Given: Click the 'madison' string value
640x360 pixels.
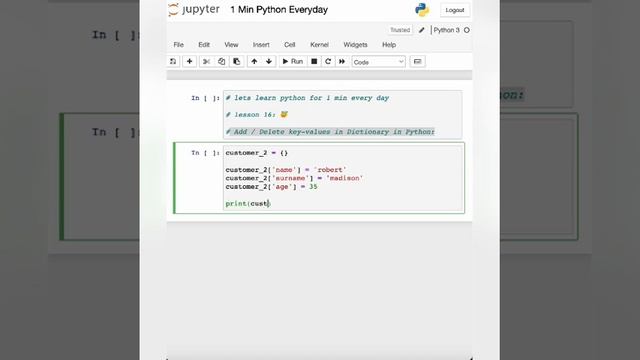Looking at the screenshot, I should coord(344,178).
